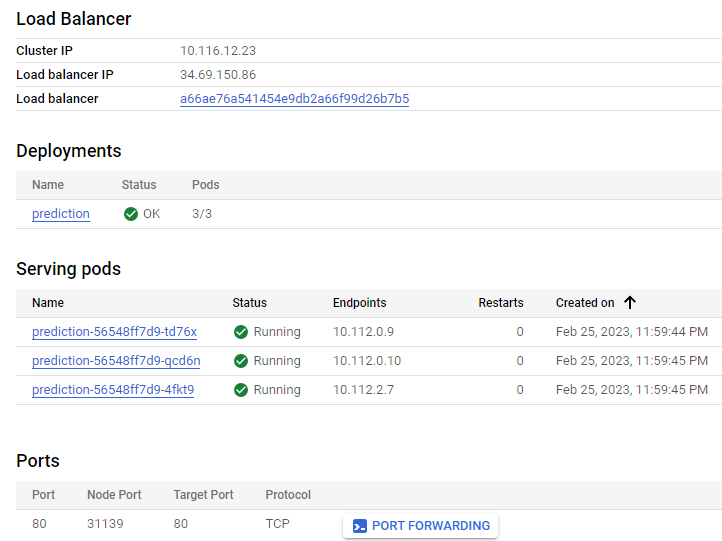722x541 pixels.
Task: Click the Target Port column header
Action: click(204, 494)
